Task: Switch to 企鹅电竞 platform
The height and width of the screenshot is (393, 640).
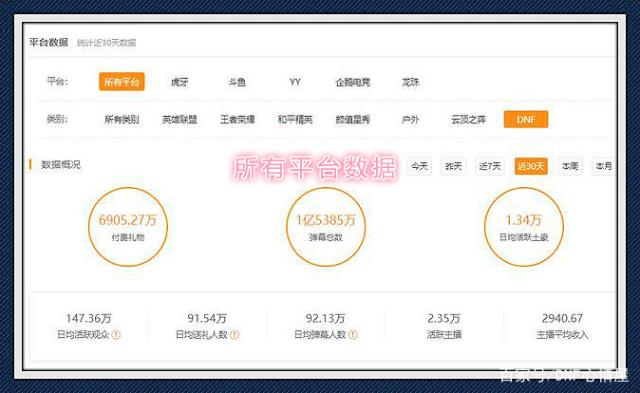Action: coord(353,82)
